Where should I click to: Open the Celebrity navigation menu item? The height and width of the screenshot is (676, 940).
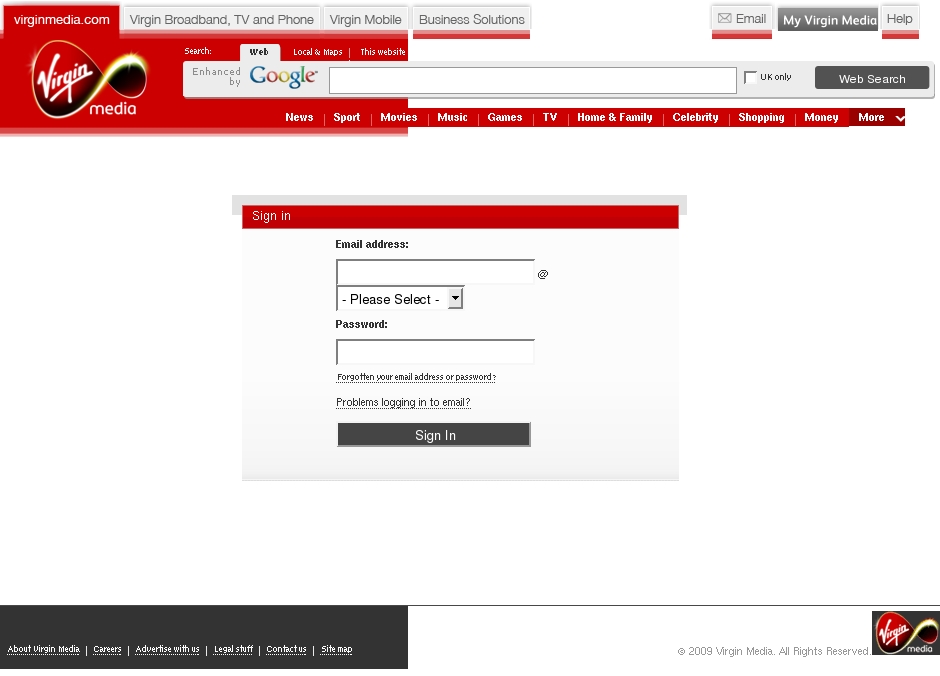[x=695, y=117]
